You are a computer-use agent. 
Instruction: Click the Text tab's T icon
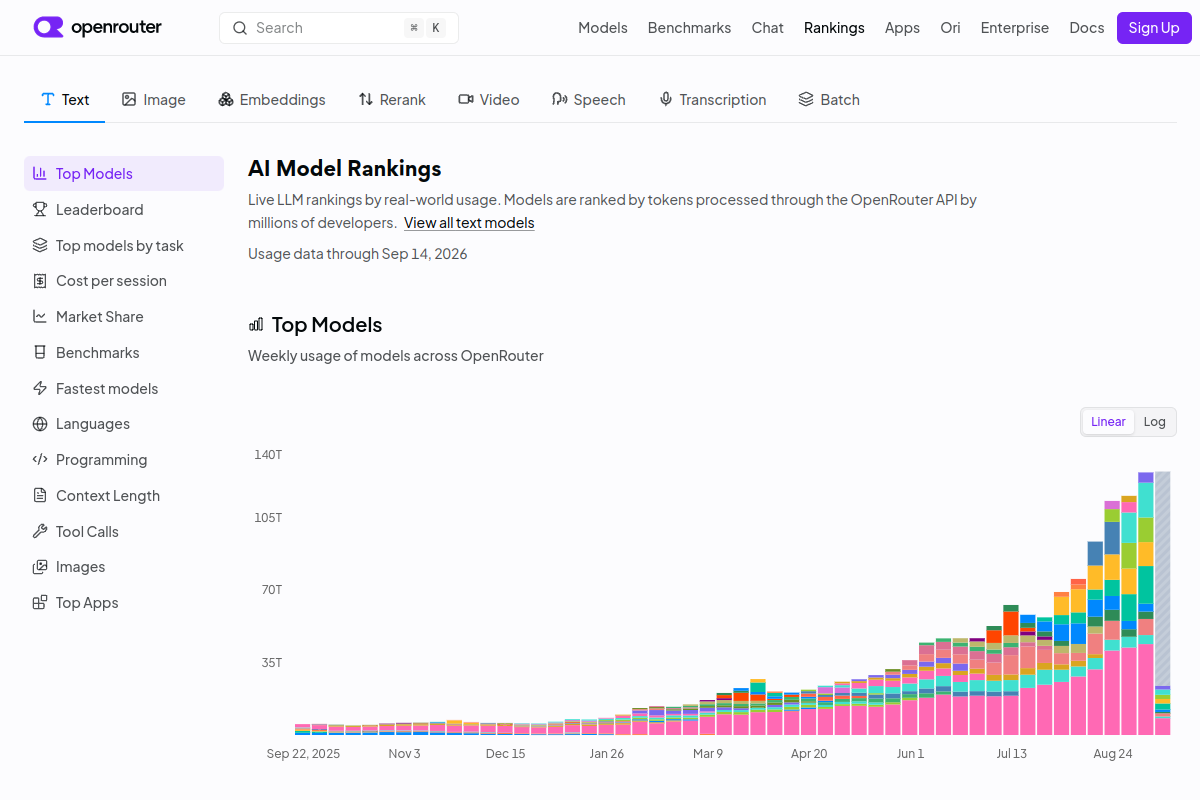[47, 99]
